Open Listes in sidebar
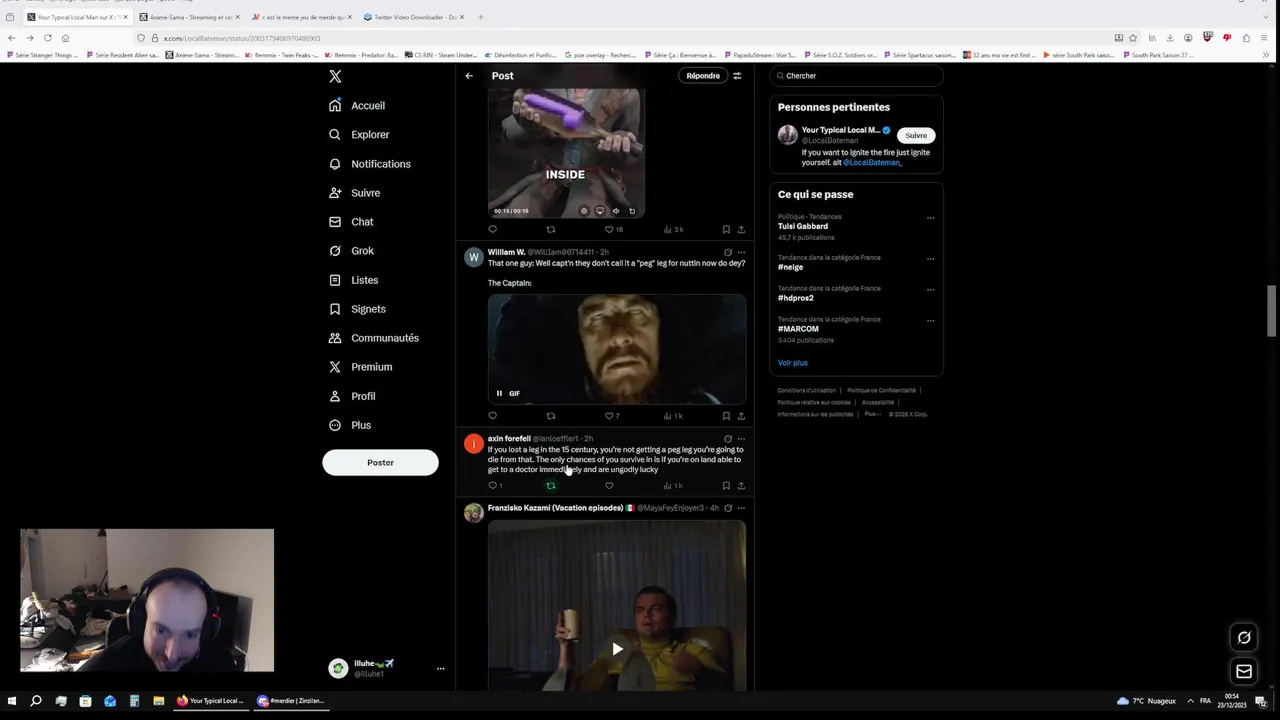The image size is (1280, 720). (x=353, y=280)
